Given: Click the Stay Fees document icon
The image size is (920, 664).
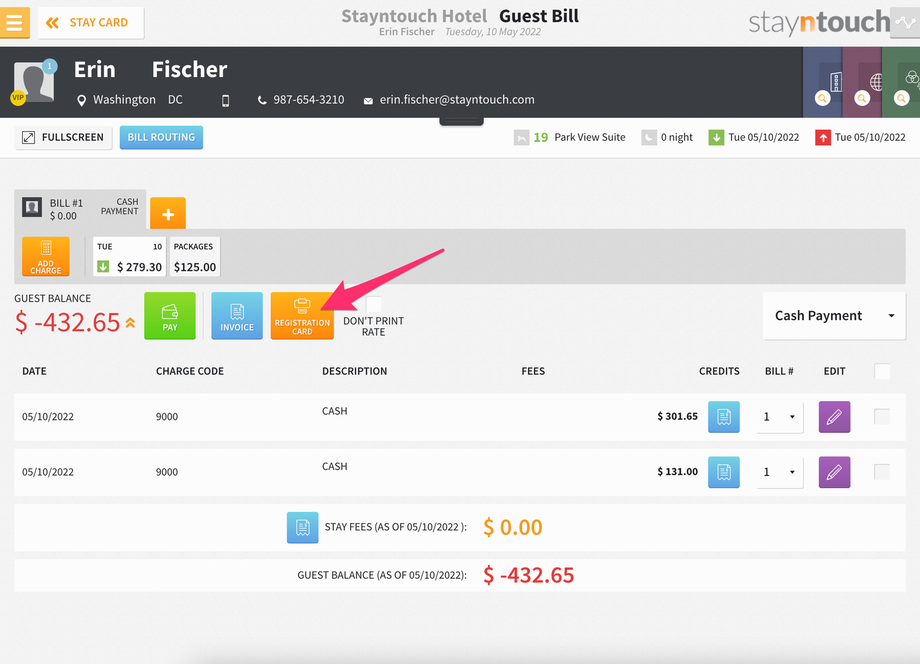Looking at the screenshot, I should pyautogui.click(x=303, y=527).
